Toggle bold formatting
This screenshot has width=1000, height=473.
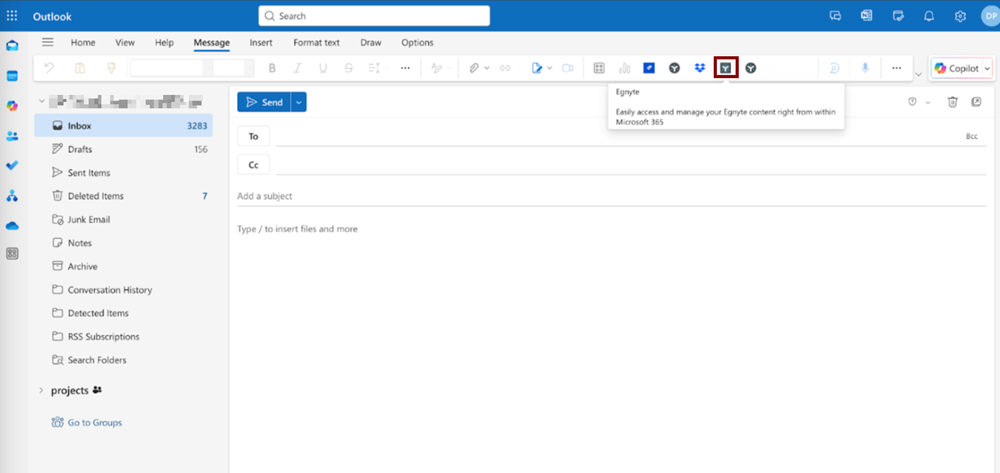272,68
